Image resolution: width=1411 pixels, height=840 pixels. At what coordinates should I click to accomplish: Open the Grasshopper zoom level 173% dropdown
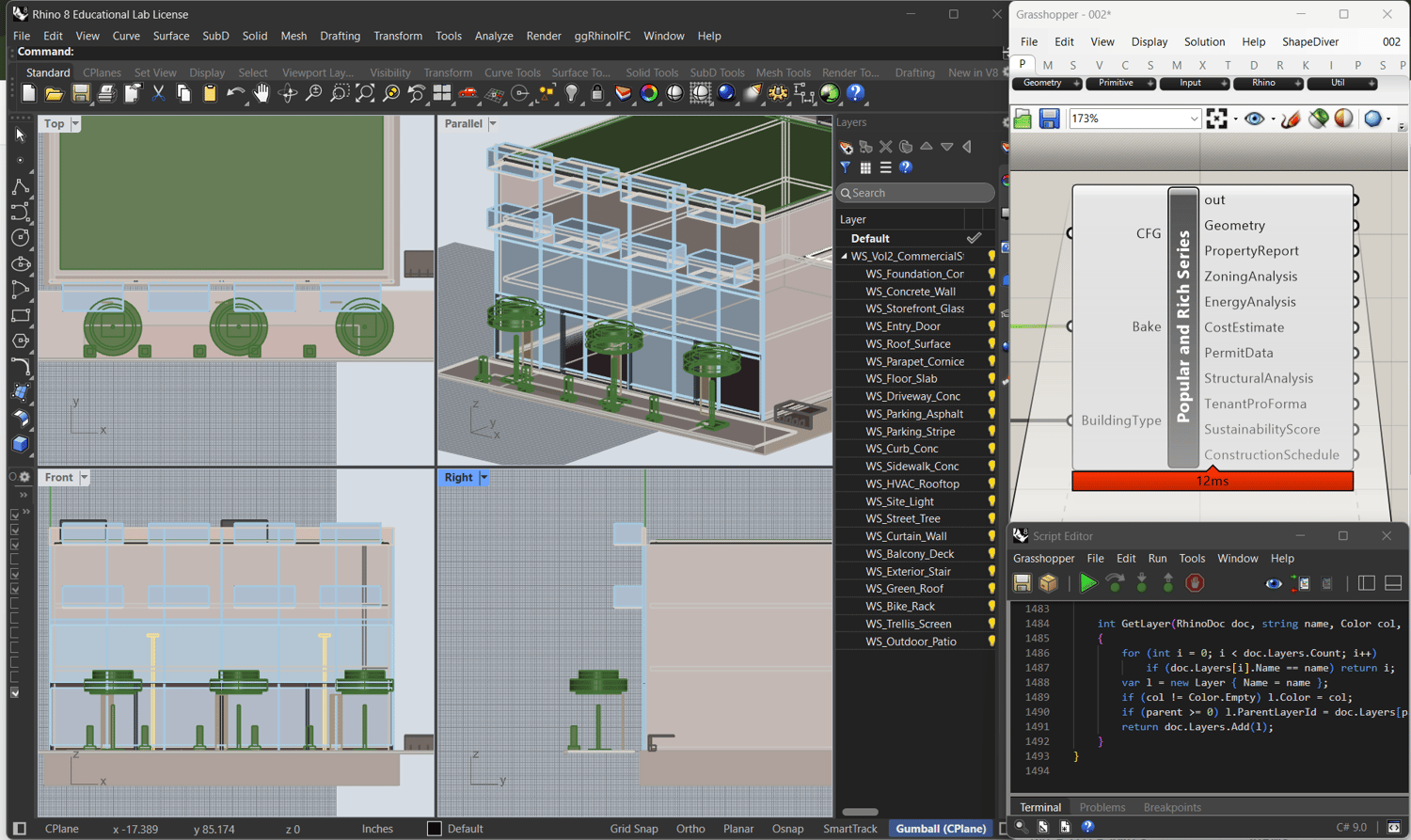pyautogui.click(x=1194, y=119)
